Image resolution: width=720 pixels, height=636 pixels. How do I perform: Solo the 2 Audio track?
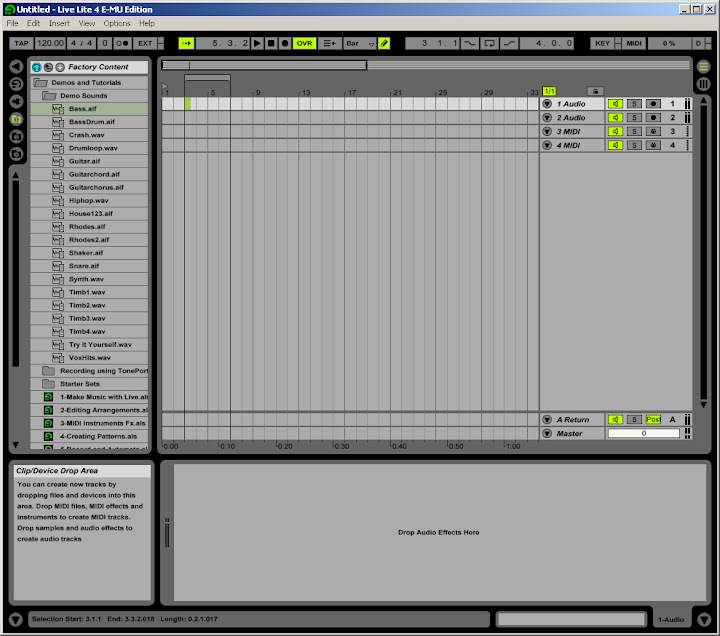coord(634,118)
